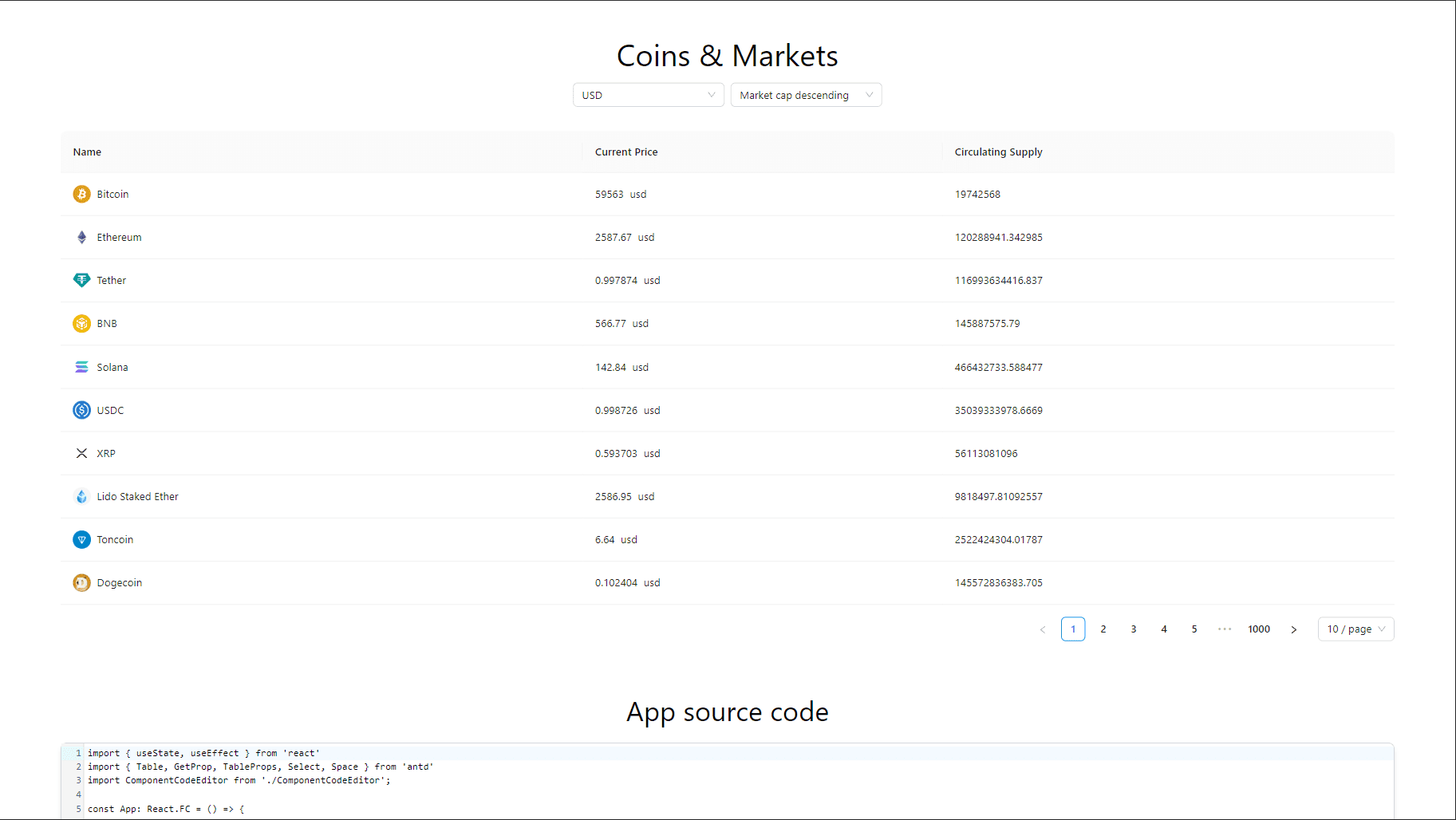The width and height of the screenshot is (1456, 820).
Task: Open the 10 / page size selector
Action: click(x=1355, y=629)
